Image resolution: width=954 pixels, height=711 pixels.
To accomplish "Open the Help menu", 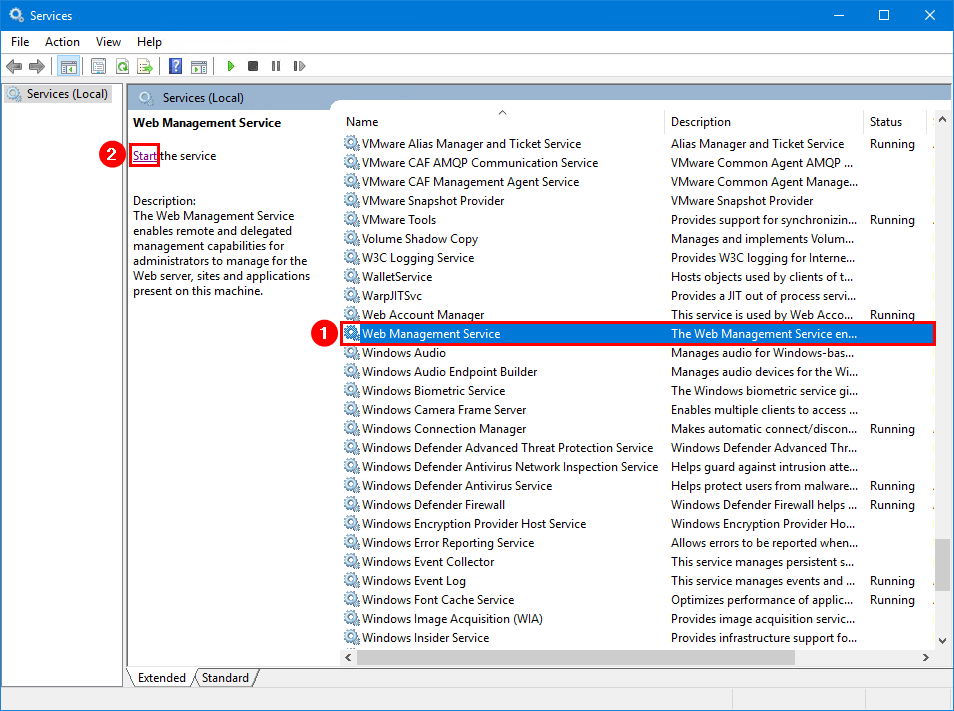I will [x=149, y=42].
